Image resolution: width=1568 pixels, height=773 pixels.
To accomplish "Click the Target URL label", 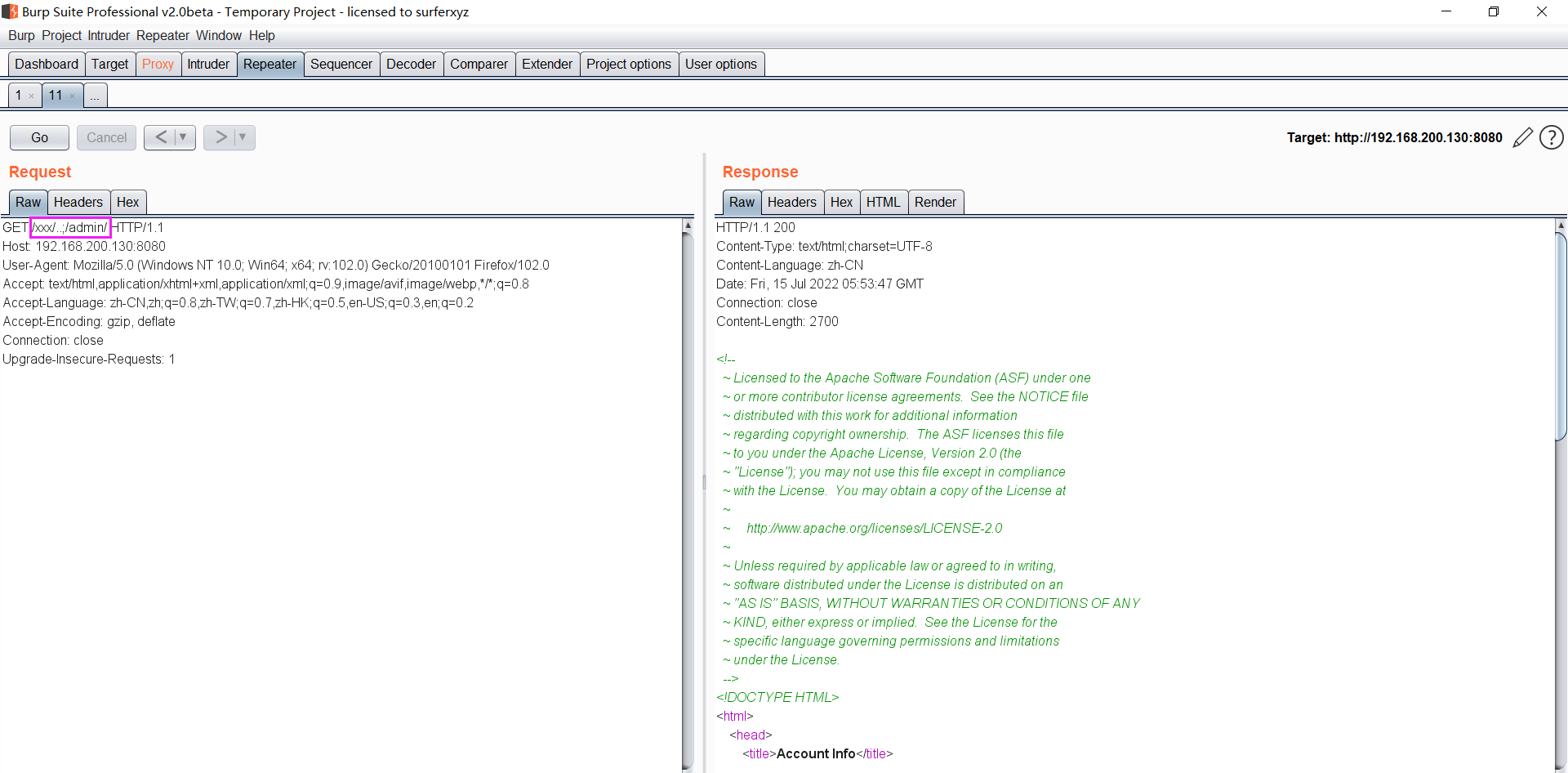I will point(1394,137).
